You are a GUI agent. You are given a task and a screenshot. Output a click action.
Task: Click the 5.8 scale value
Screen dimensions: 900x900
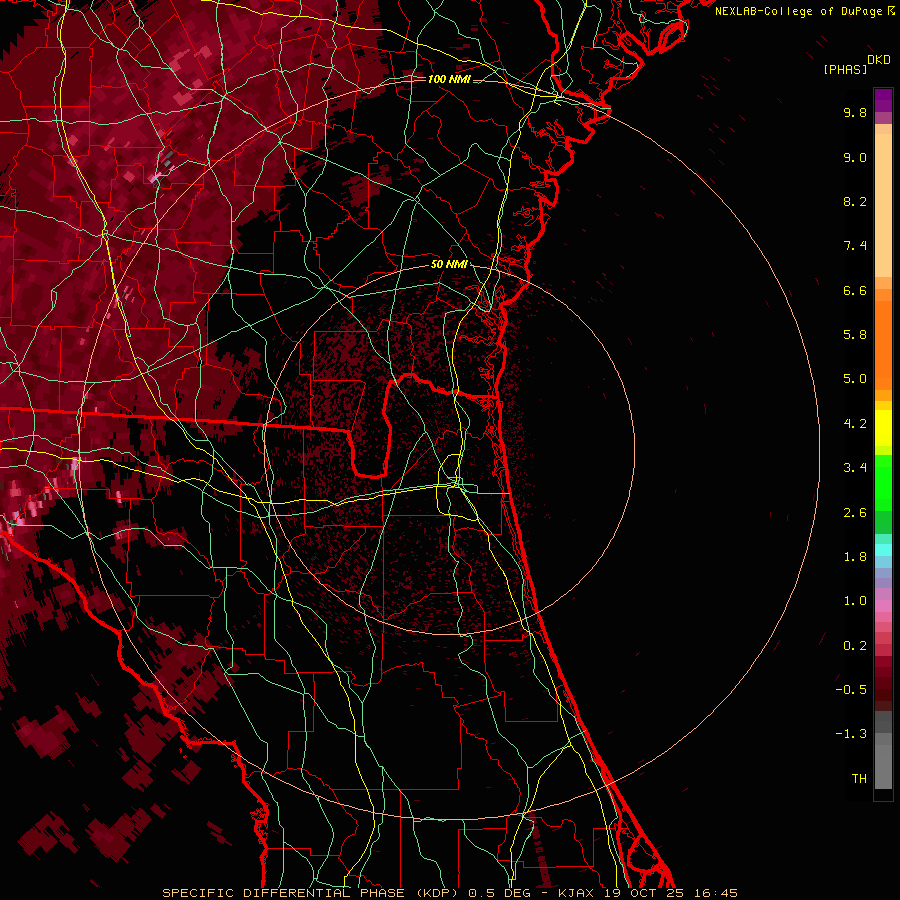pos(855,335)
